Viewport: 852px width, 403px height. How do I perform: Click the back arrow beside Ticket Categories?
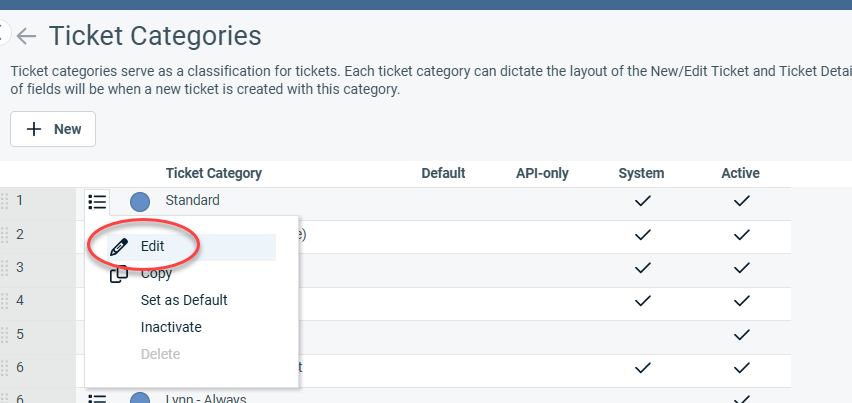[27, 37]
